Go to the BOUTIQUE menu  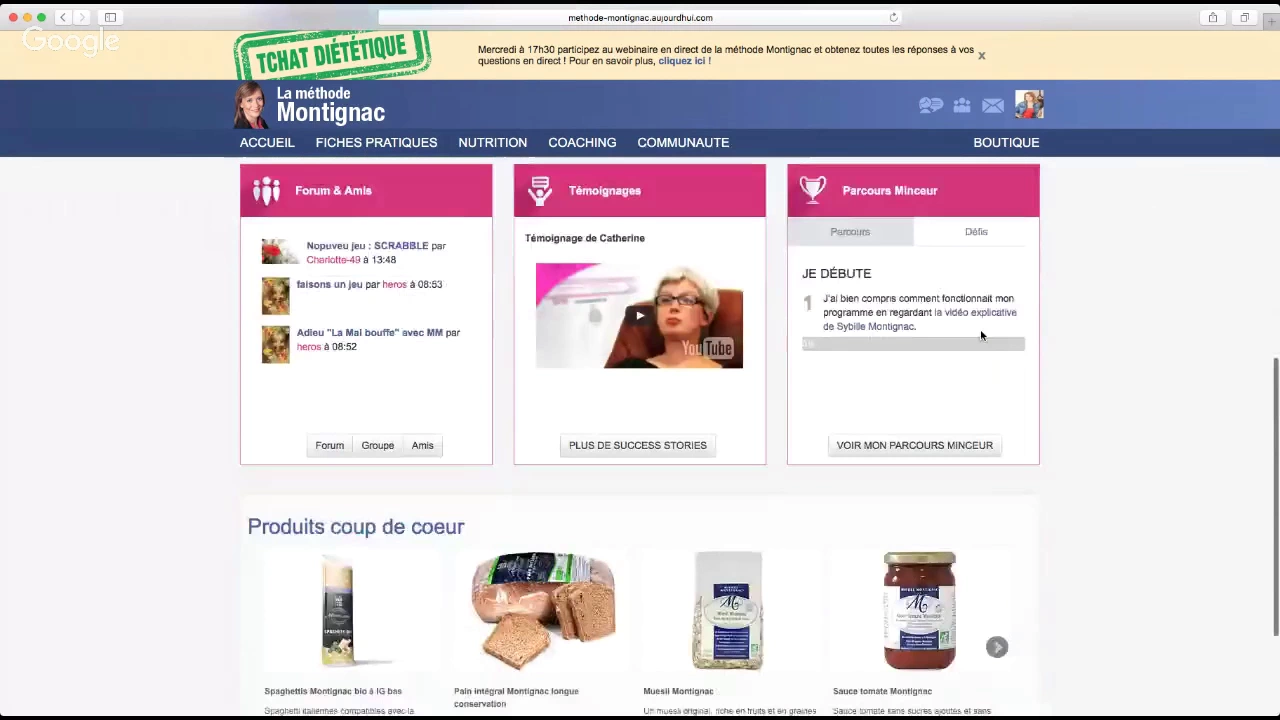(1006, 142)
